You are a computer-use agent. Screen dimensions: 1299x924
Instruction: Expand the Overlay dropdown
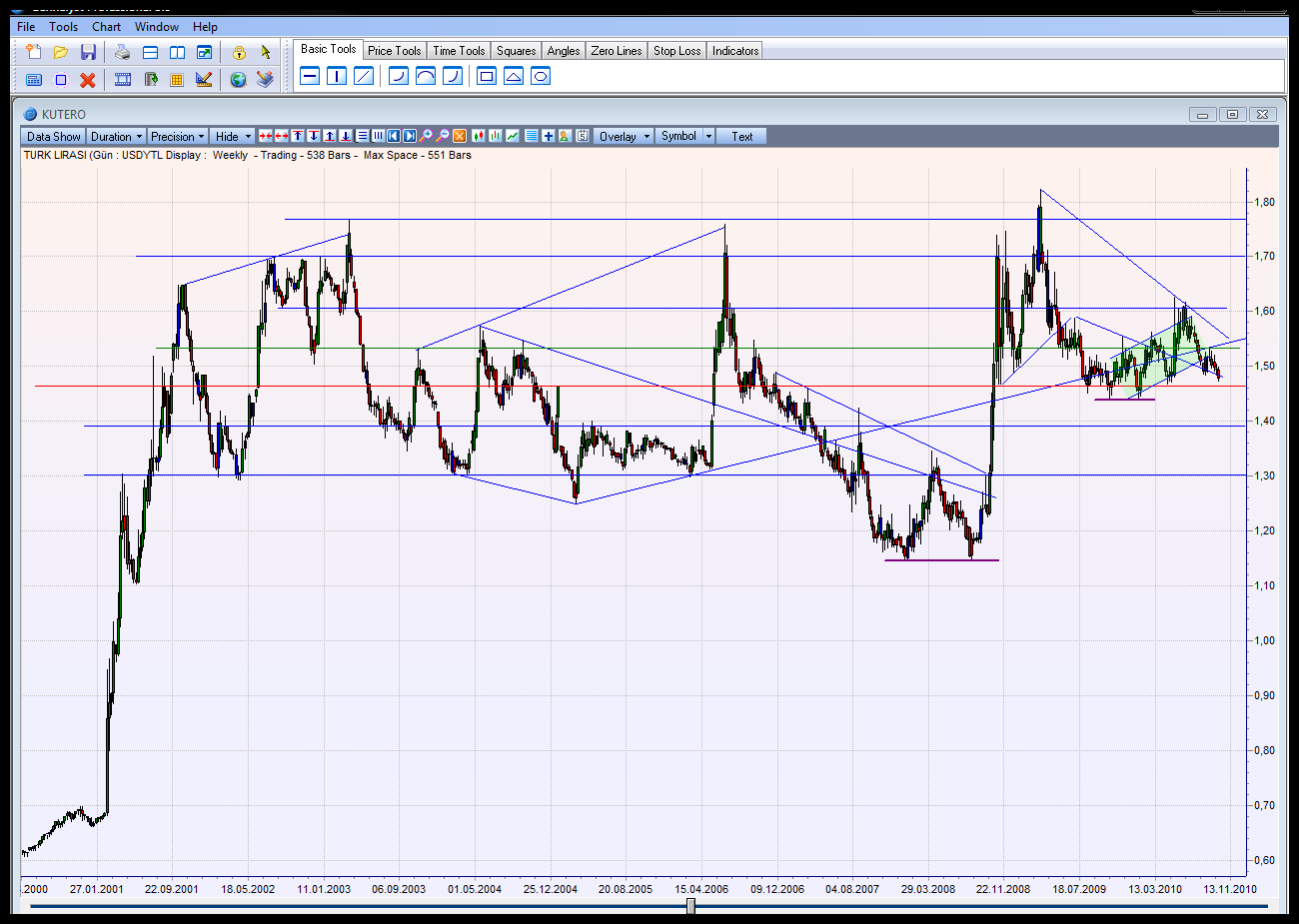625,136
